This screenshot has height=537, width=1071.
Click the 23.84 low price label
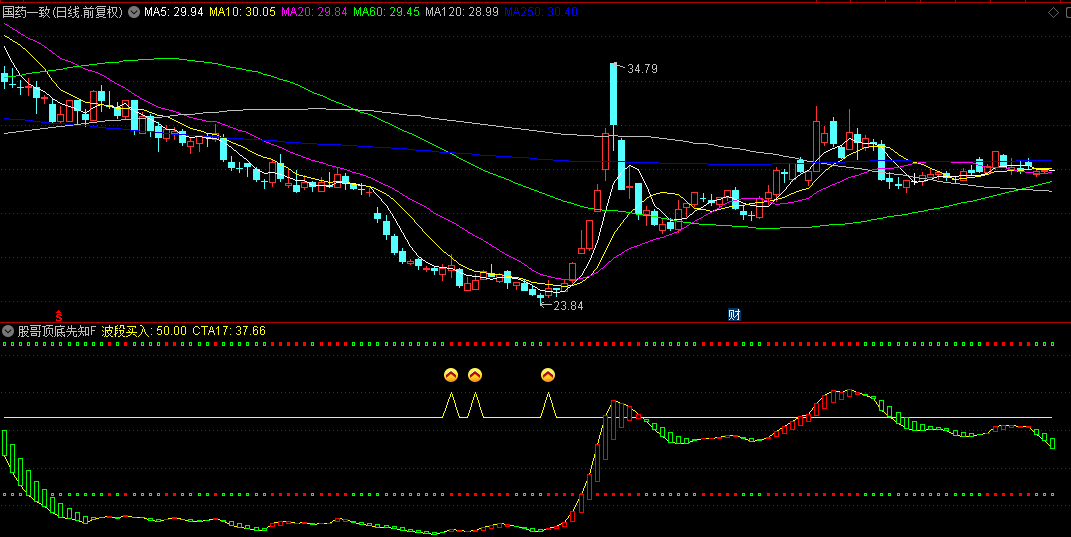(x=567, y=306)
